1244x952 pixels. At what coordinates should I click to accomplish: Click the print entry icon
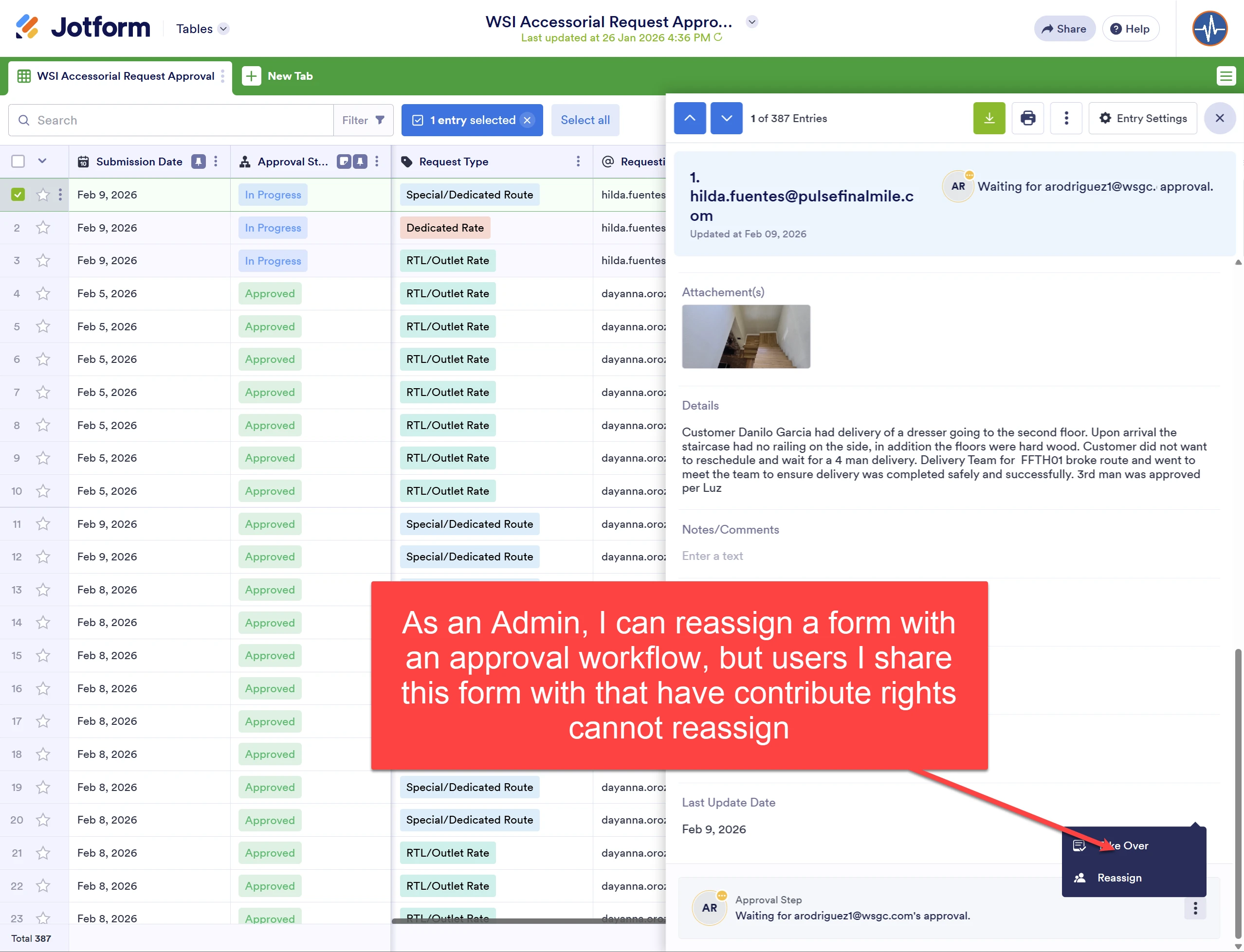pos(1027,118)
